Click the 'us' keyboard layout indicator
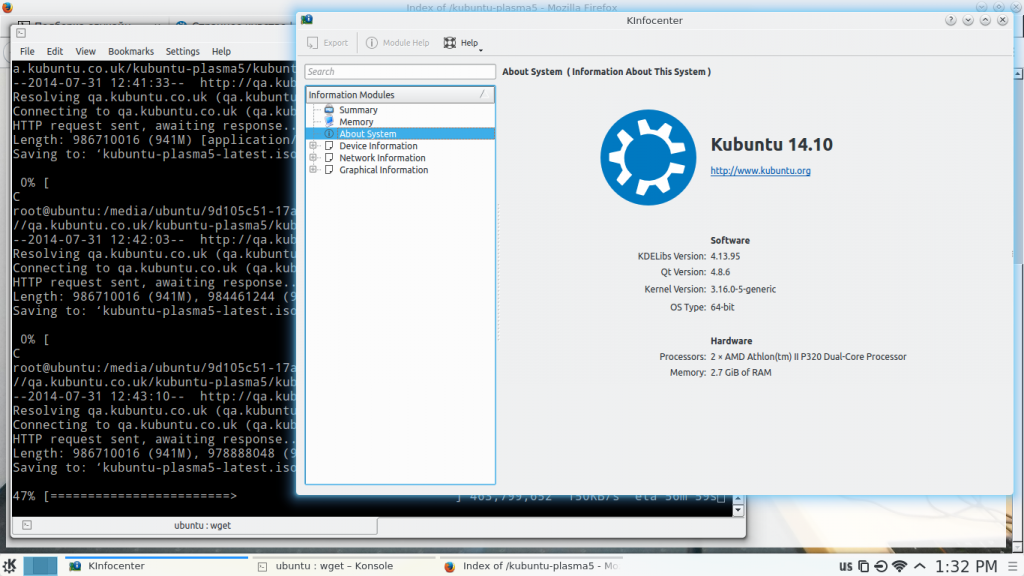 point(846,566)
